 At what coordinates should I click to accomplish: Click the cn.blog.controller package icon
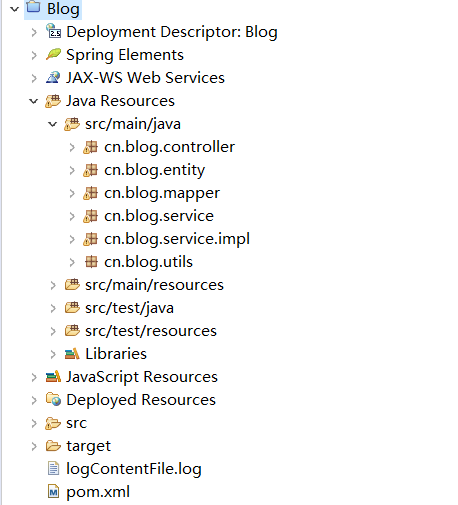pyautogui.click(x=90, y=147)
